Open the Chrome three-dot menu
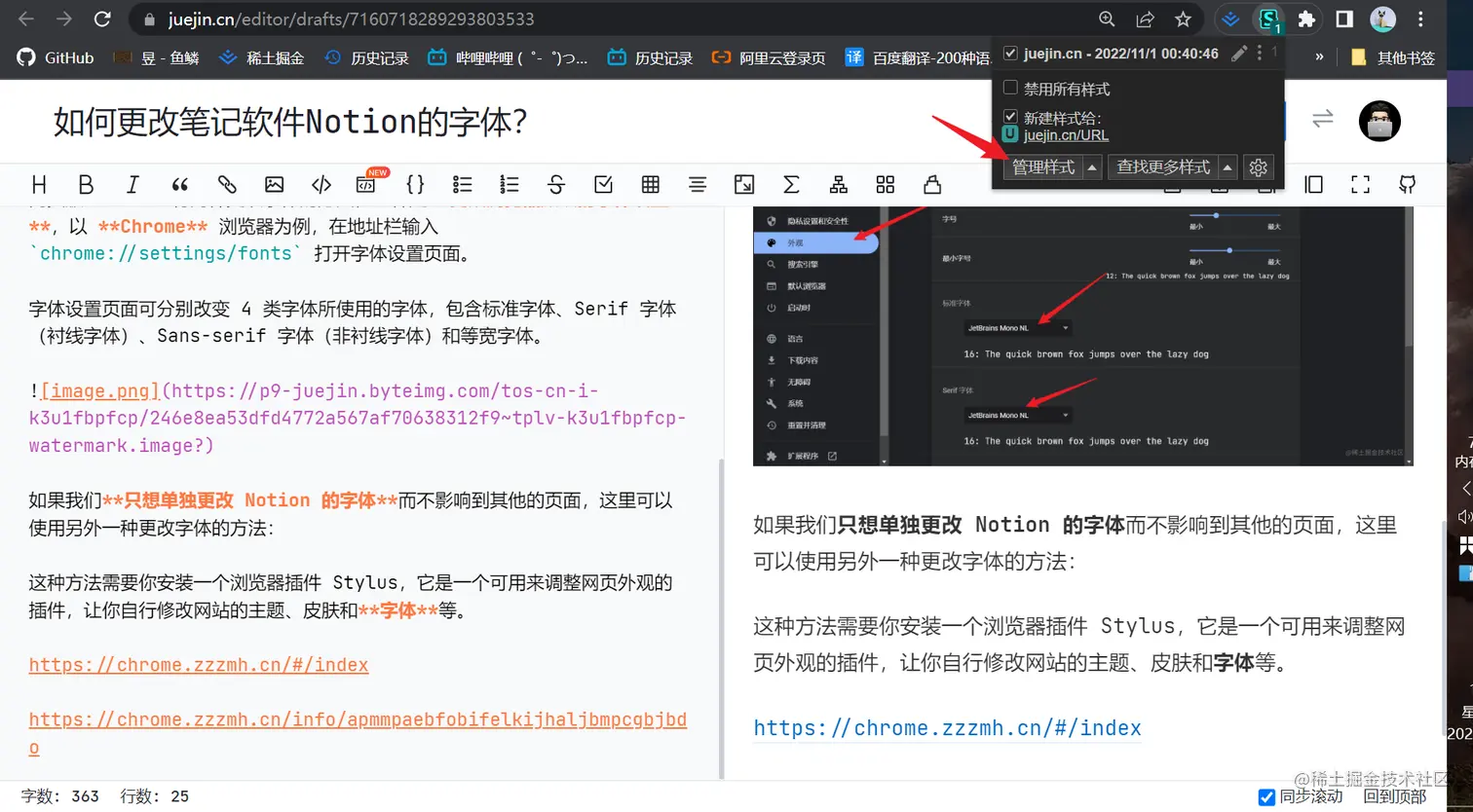Image resolution: width=1473 pixels, height=812 pixels. click(1420, 19)
